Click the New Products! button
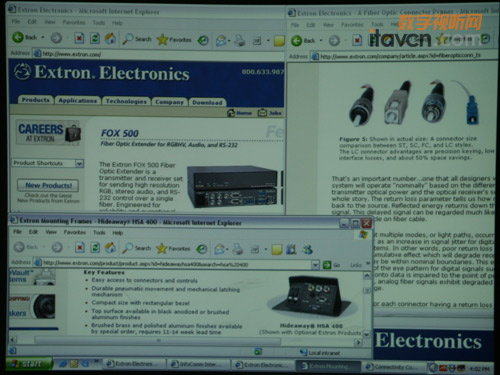Viewport: 500px width, 375px height. point(48,185)
